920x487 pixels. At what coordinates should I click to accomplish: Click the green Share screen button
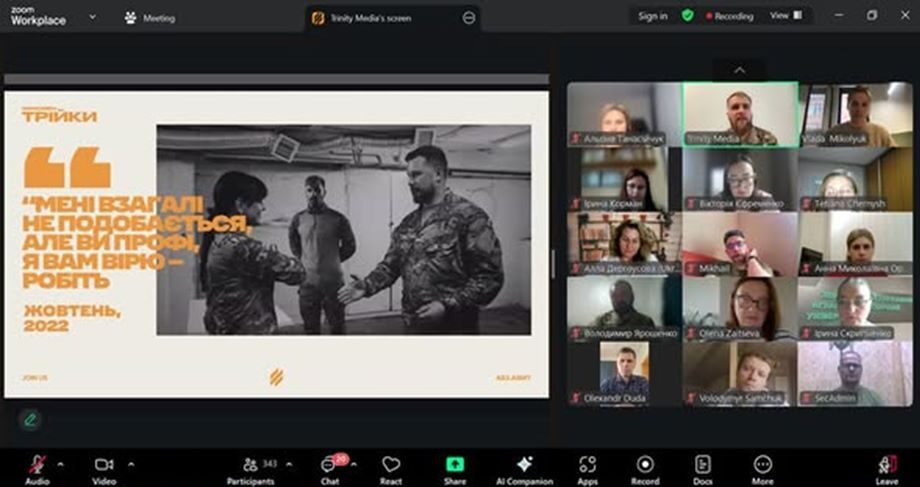(455, 466)
